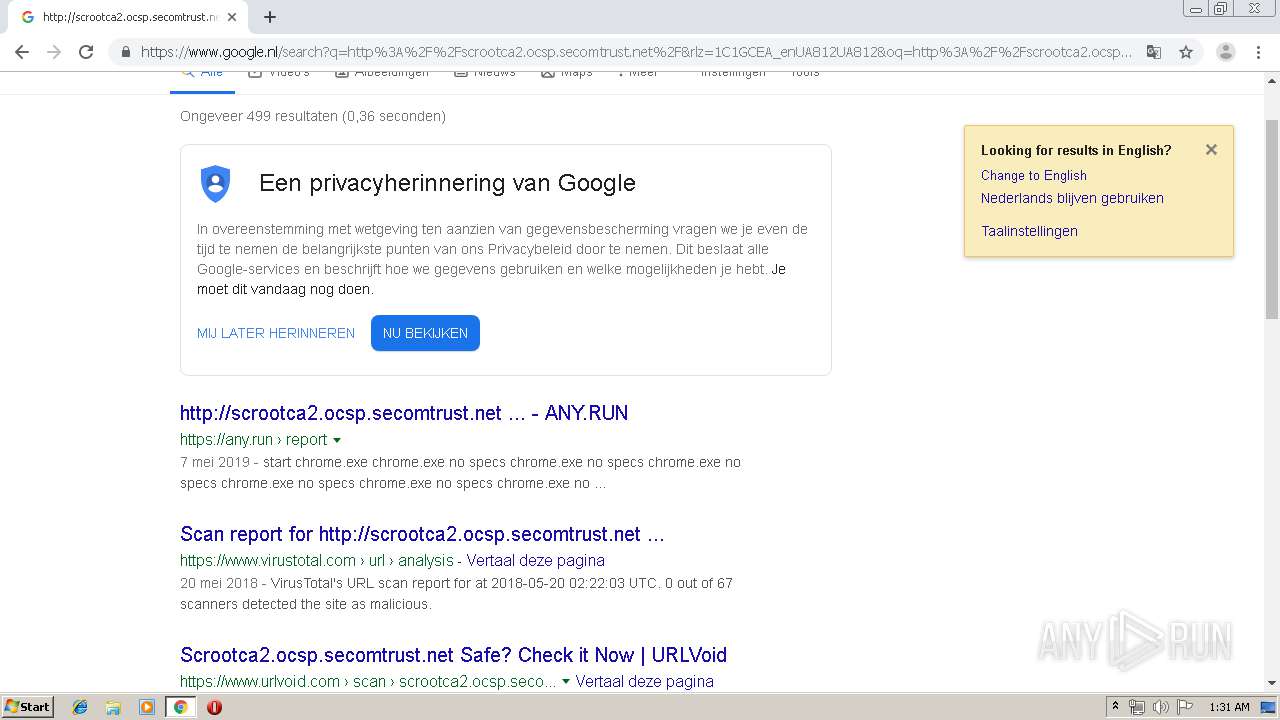Open the VirusTotal scan report result
The image size is (1280, 720).
click(x=422, y=534)
